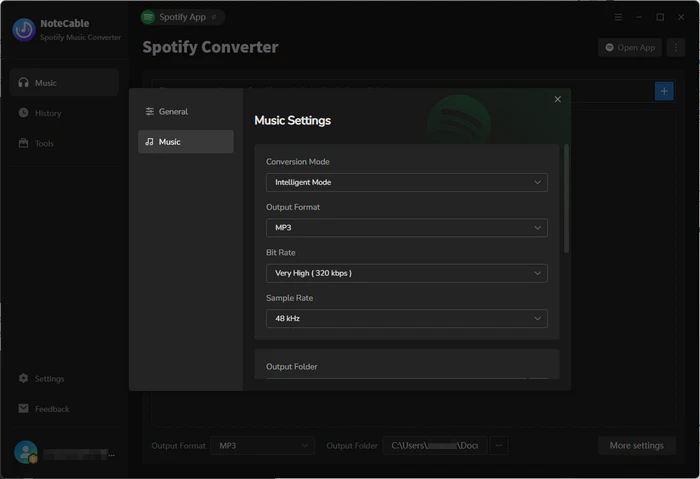Expand the Conversion Mode dropdown
700x479 pixels.
[407, 182]
